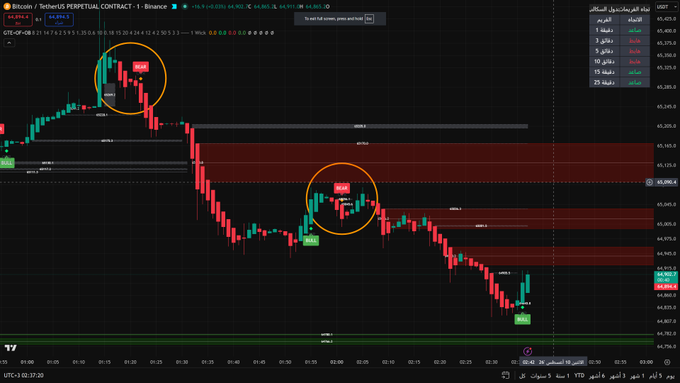Click the red sell price button 64,894.4
Viewport: 680px width, 383px height.
point(18,20)
